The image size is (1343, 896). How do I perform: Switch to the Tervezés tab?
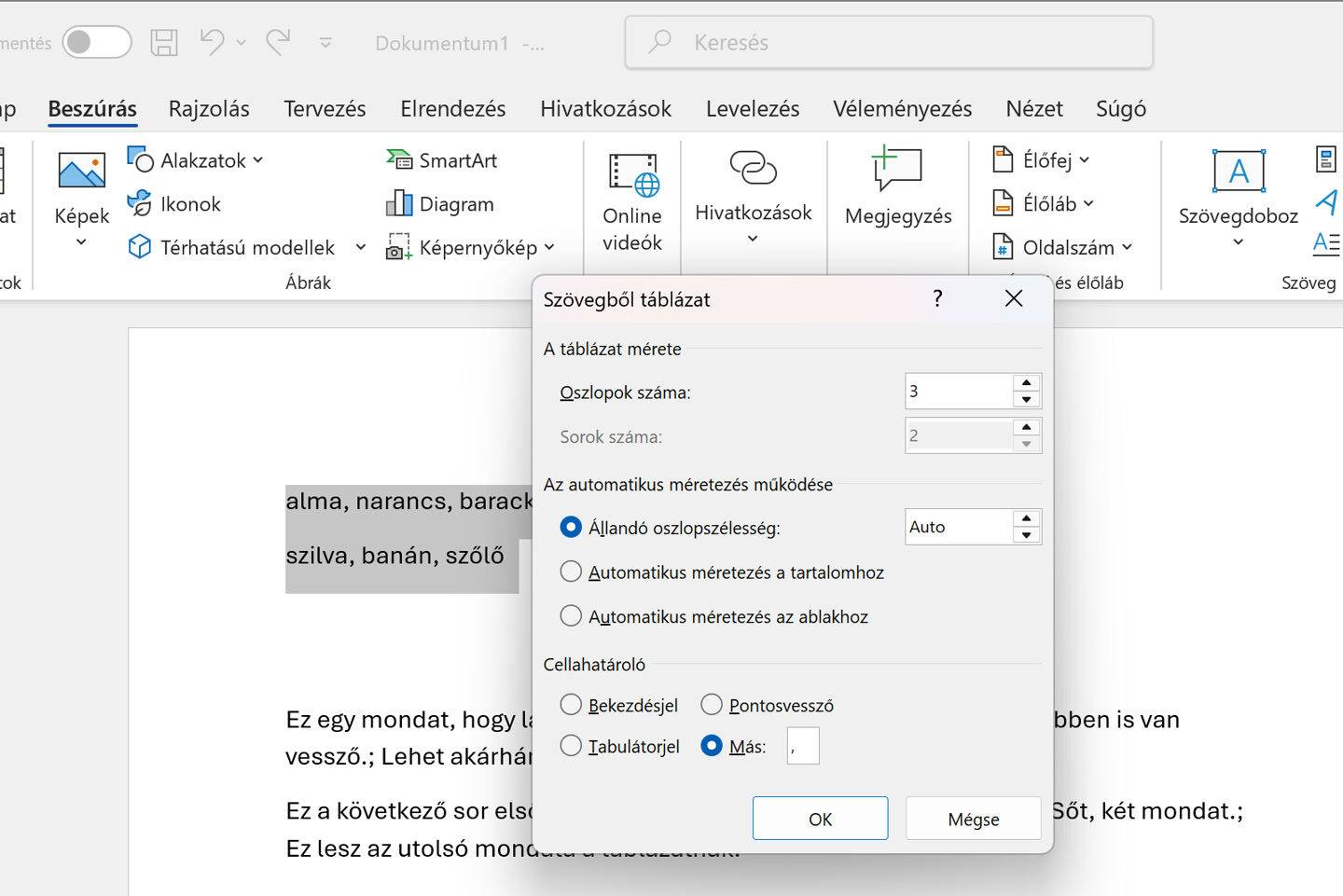pos(325,109)
